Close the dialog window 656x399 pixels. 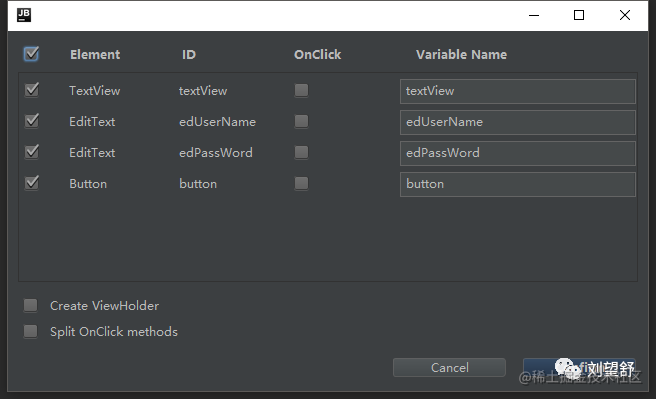click(625, 15)
